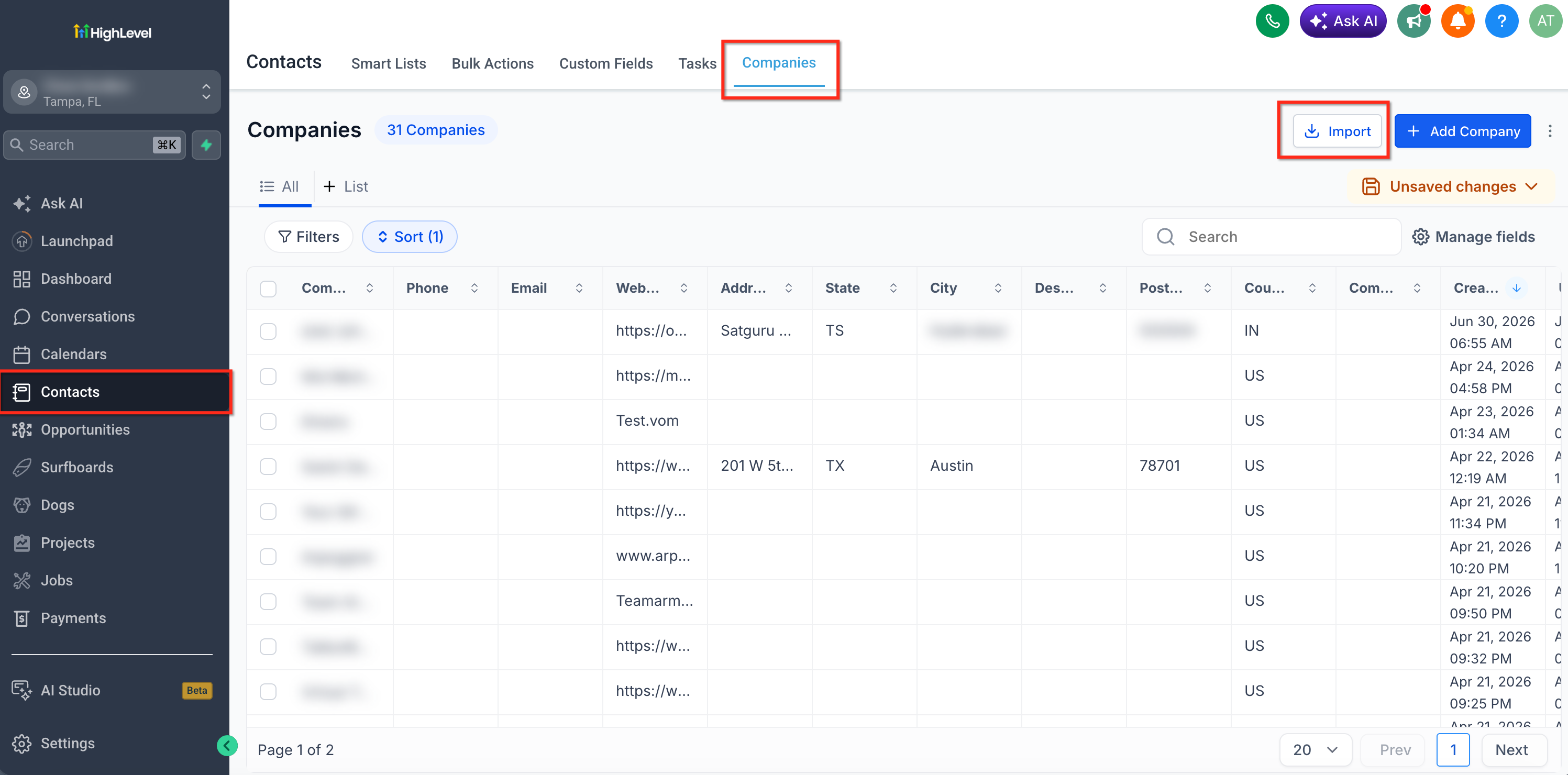Screen dimensions: 1568x775
Task: Sort by the Address column arrows
Action: pos(788,288)
